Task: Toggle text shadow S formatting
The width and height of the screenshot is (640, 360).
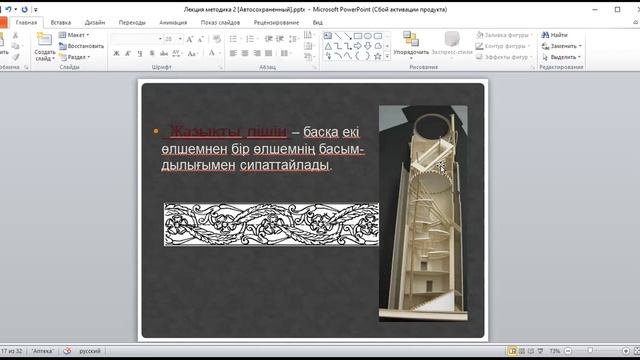Action: click(152, 53)
